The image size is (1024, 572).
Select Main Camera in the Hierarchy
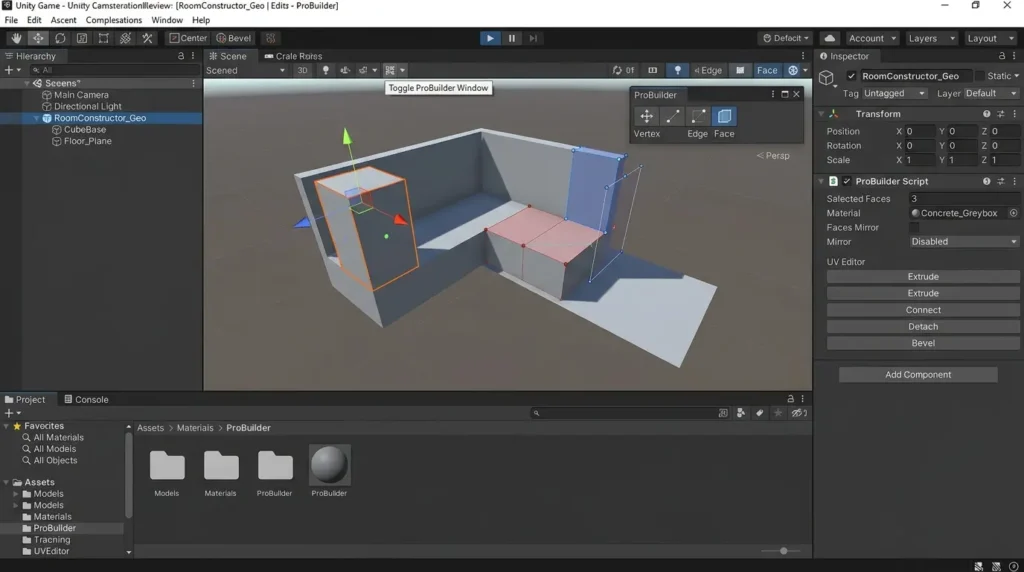click(81, 95)
